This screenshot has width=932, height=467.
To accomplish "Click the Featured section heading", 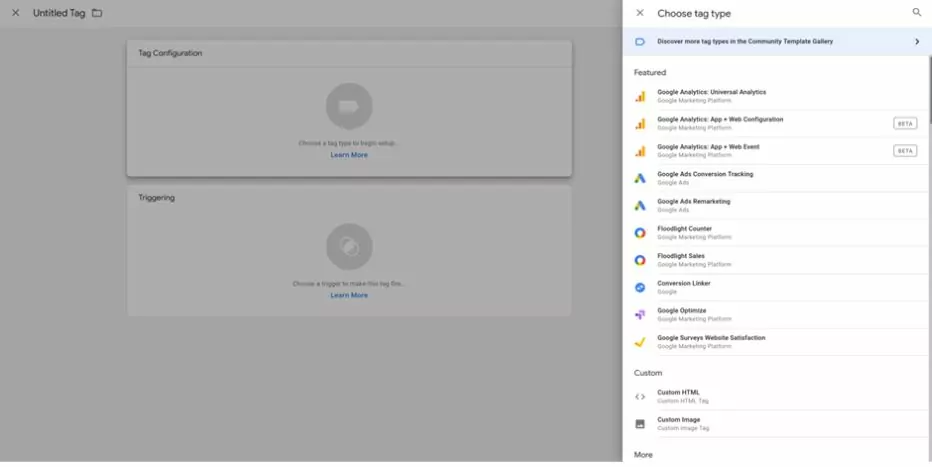I will 650,72.
